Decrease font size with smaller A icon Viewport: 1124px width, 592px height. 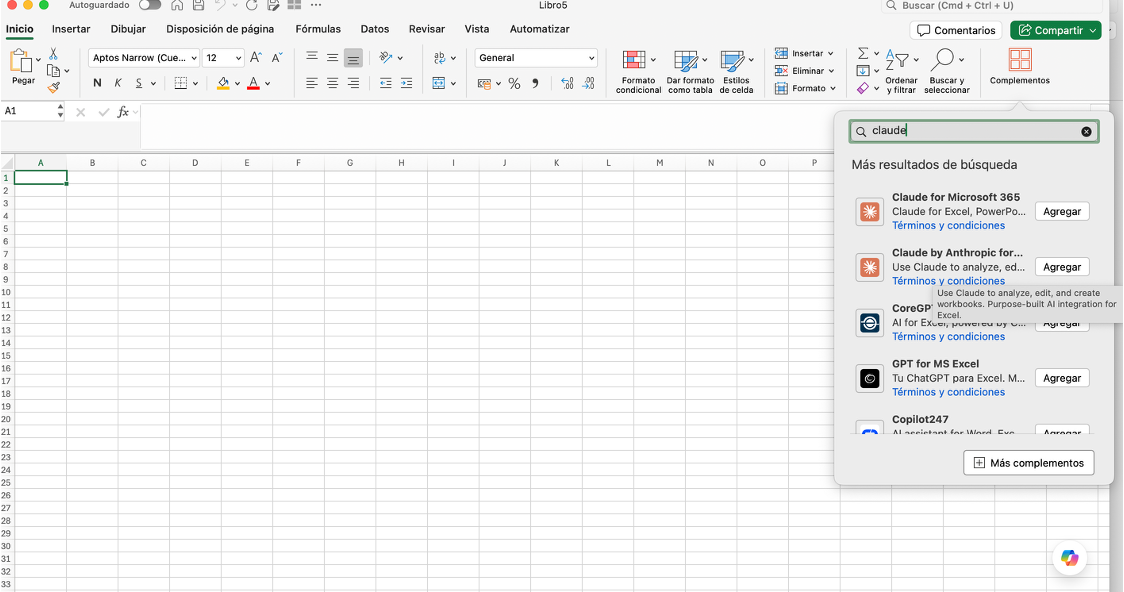point(277,57)
